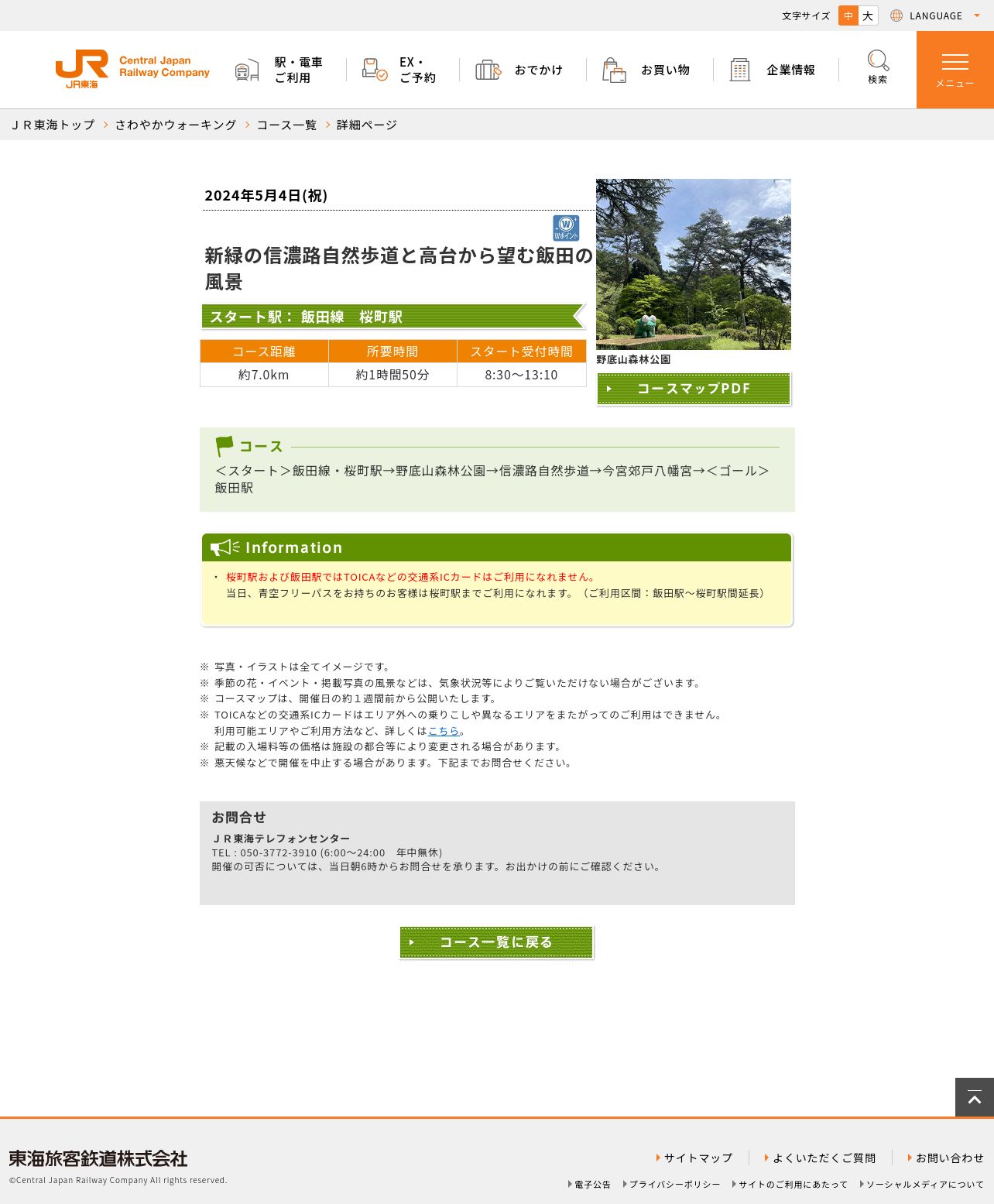Open the ソーシャルメディアについて footer link

[925, 1185]
